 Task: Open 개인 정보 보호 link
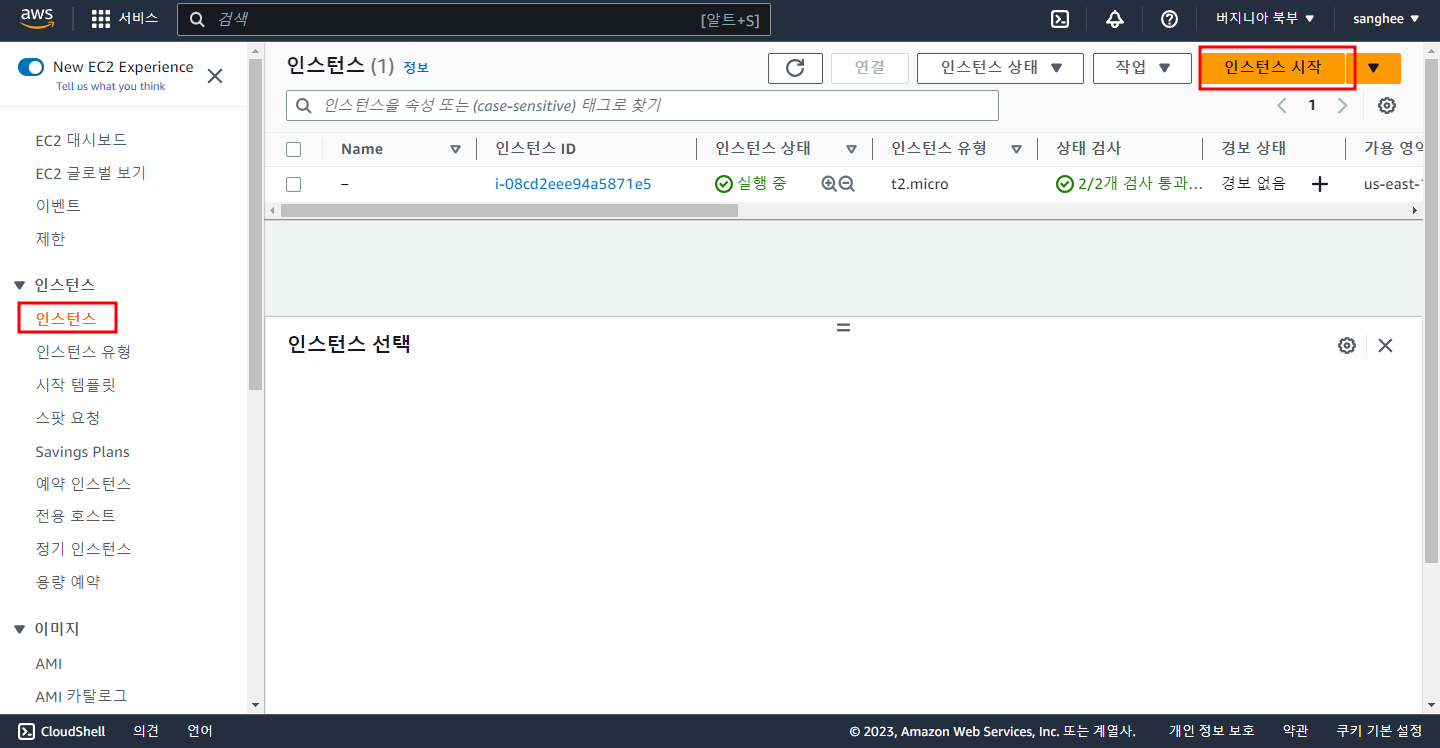pyautogui.click(x=1211, y=731)
